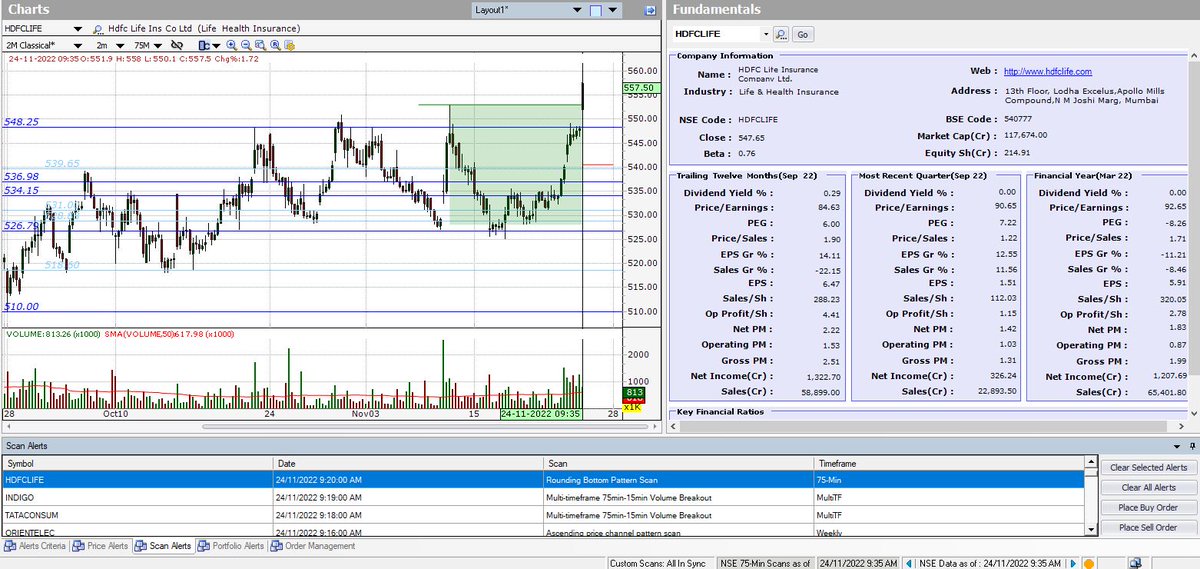The width and height of the screenshot is (1200, 569).
Task: Click the Go button in Fundamentals
Action: pyautogui.click(x=802, y=34)
